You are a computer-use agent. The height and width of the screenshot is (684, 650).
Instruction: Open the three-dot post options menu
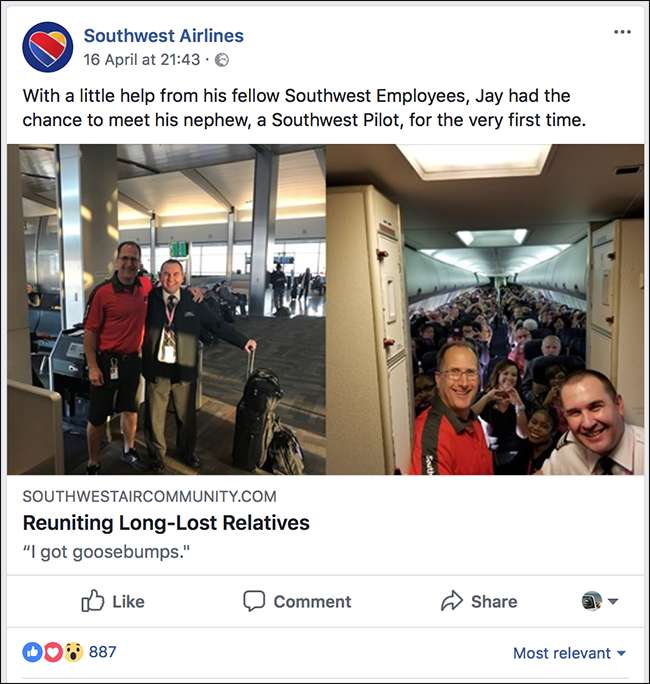click(x=622, y=32)
